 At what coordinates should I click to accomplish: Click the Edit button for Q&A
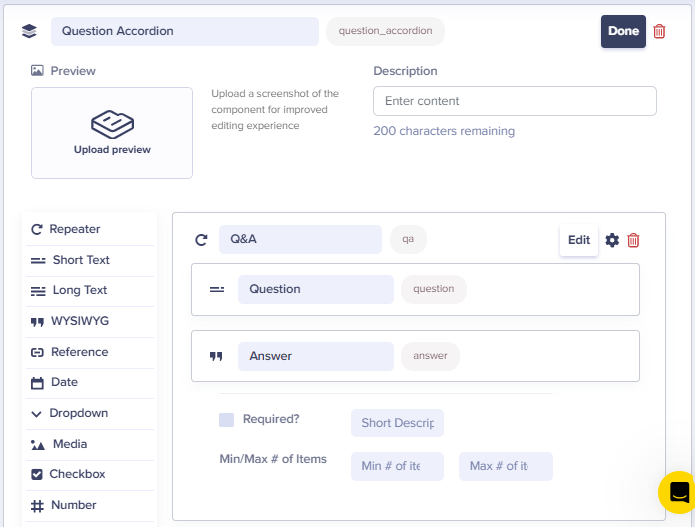click(579, 240)
